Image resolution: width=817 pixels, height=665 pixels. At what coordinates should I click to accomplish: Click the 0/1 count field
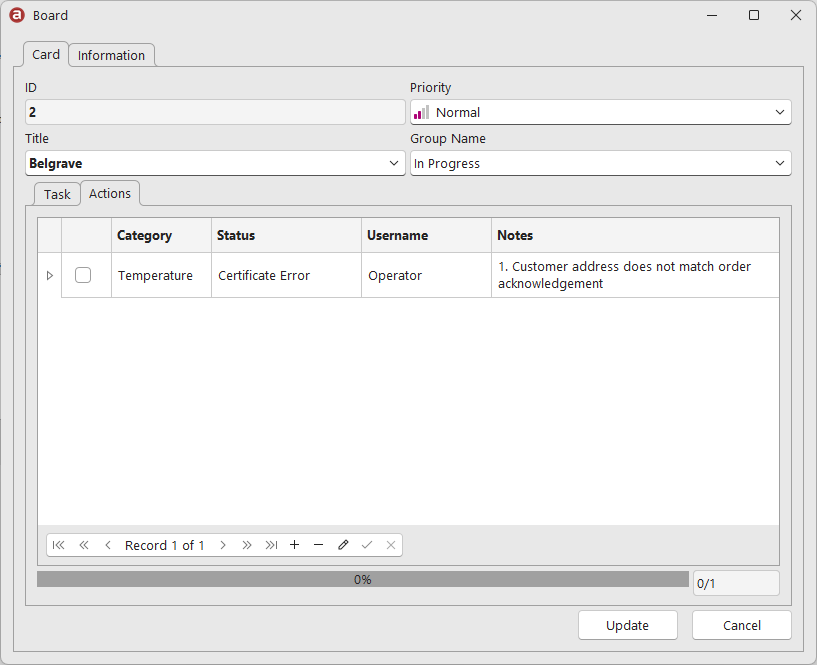click(736, 583)
